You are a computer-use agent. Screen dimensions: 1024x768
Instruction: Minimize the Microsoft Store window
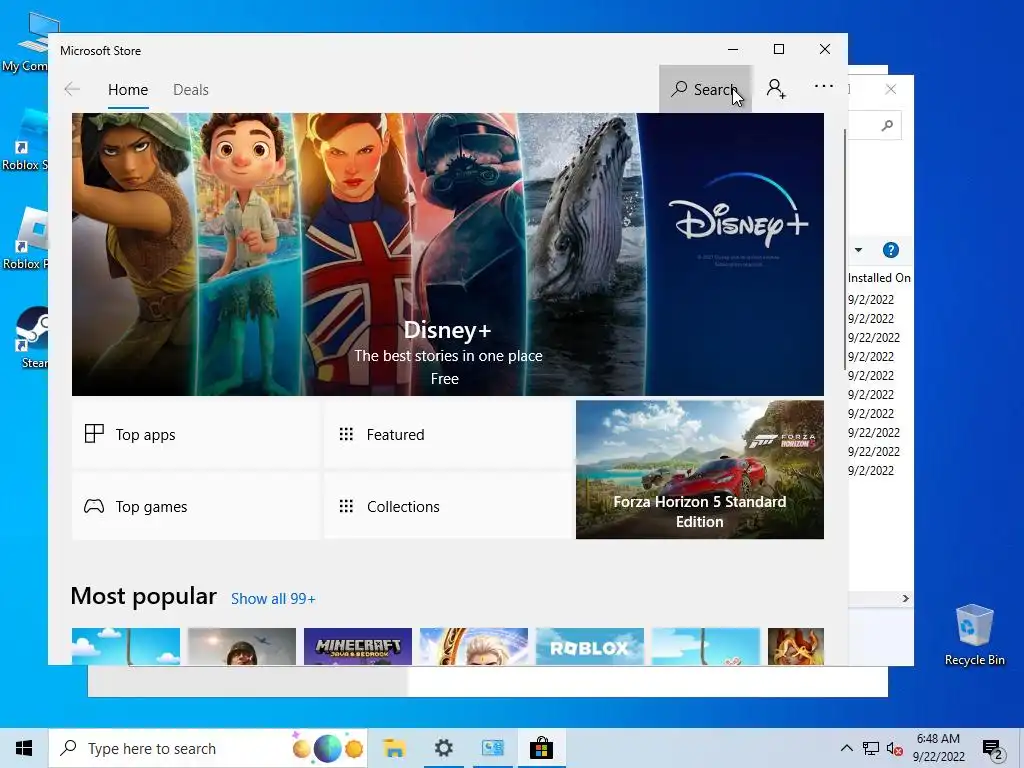(733, 49)
